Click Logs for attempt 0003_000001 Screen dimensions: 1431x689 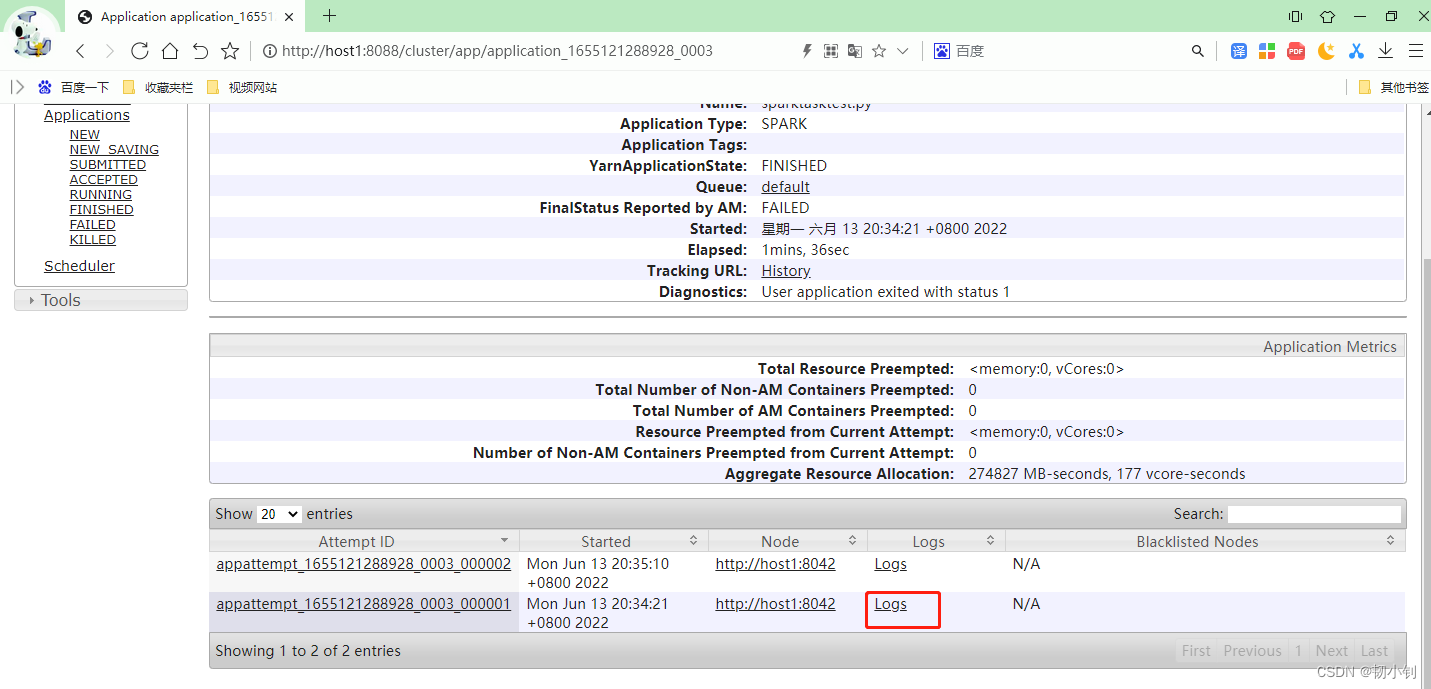pos(890,604)
